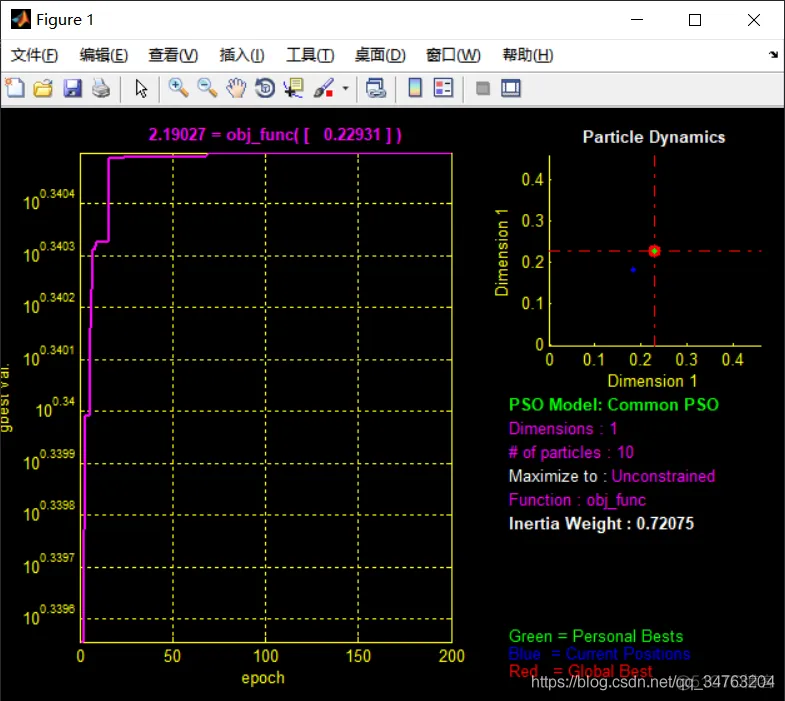Save the figure with the floppy disk icon

pos(73,88)
